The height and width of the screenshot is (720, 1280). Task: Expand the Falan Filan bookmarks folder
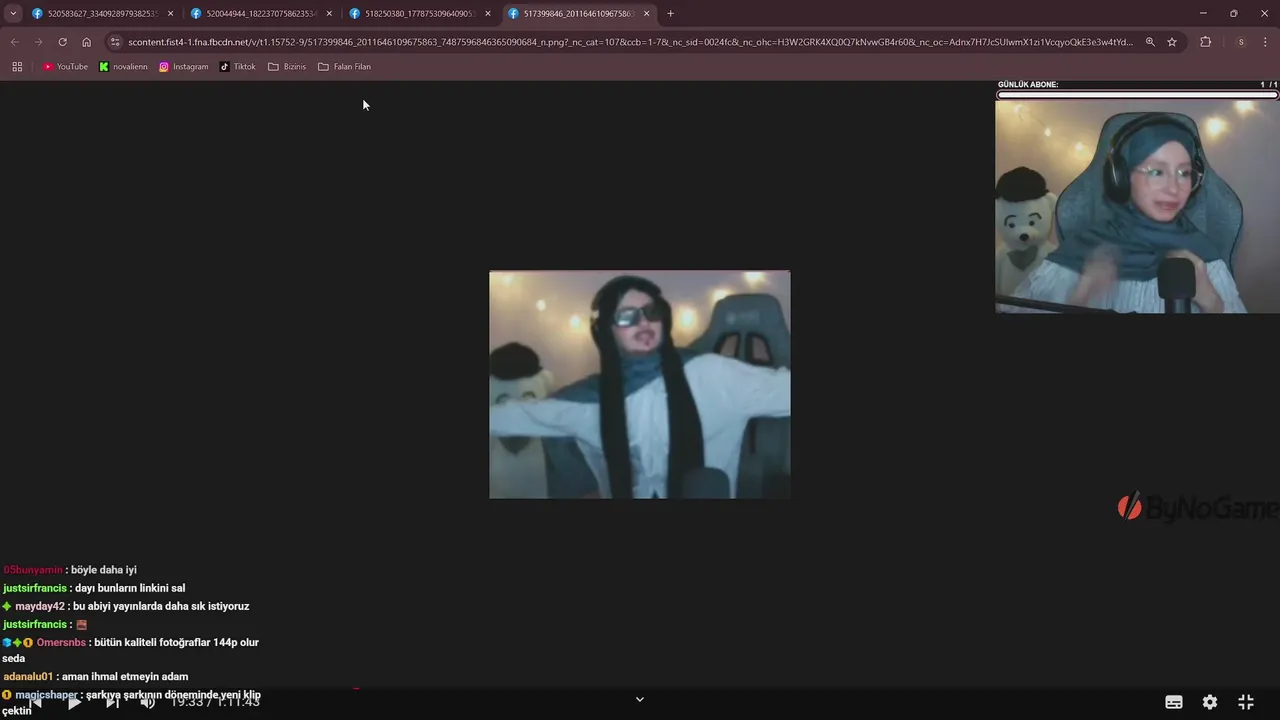point(344,67)
